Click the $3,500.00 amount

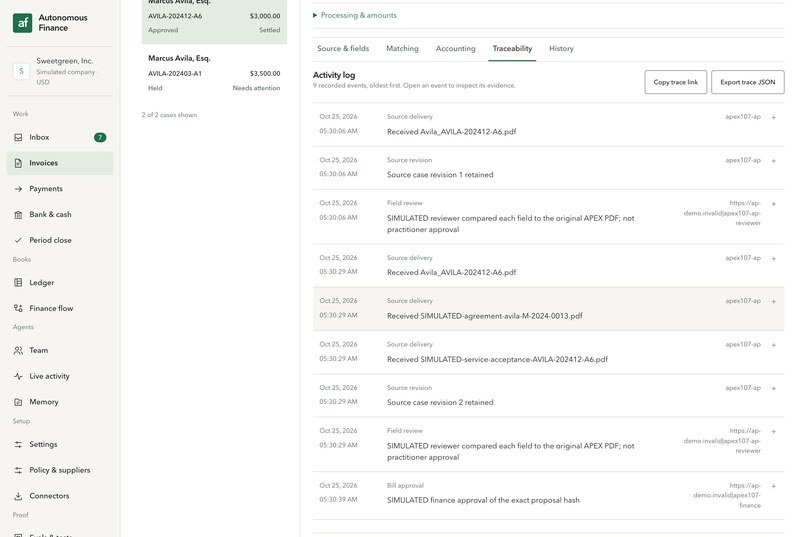pos(265,73)
